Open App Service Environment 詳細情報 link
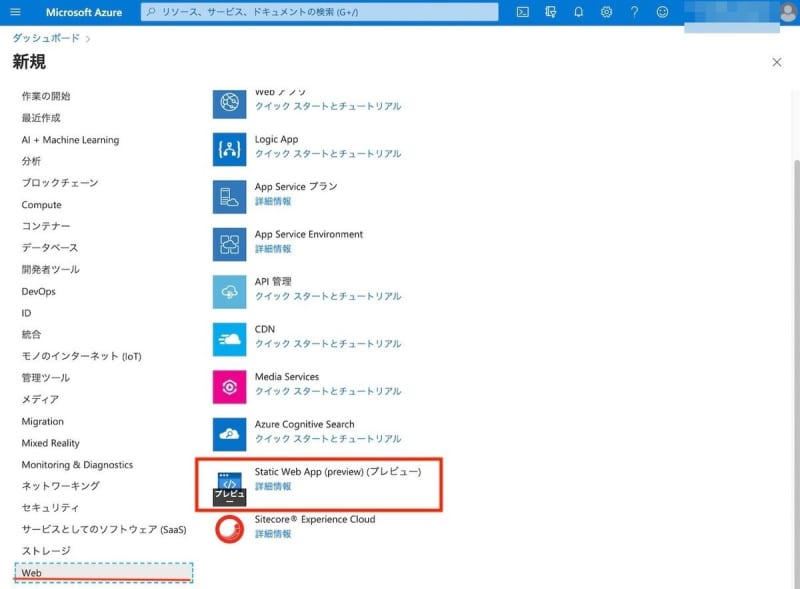The height and width of the screenshot is (589, 800). click(273, 249)
